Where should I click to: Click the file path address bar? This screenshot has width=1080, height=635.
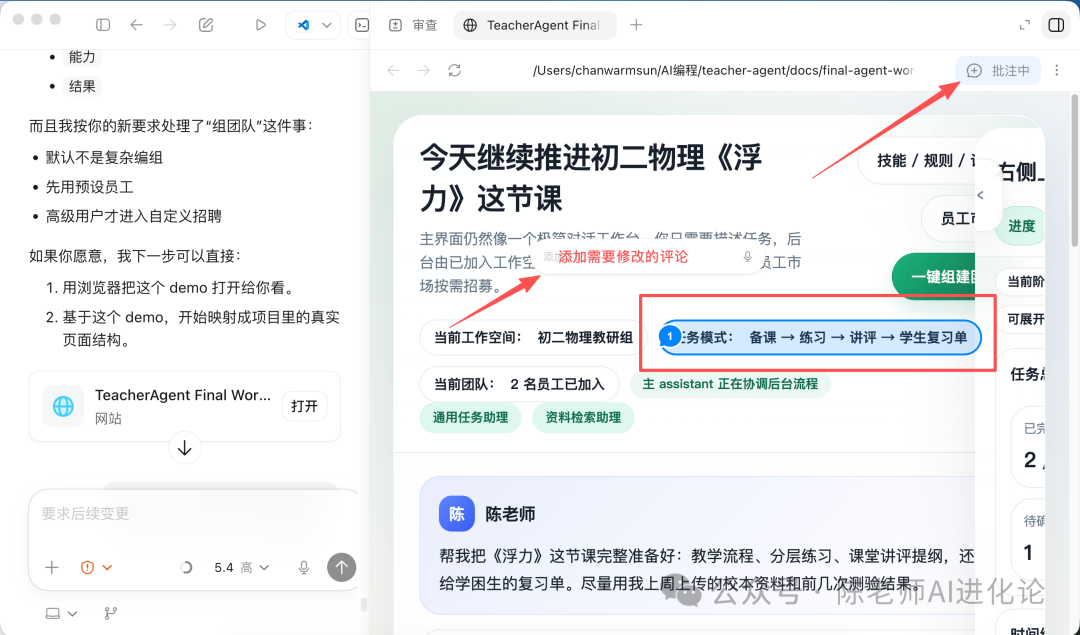723,70
